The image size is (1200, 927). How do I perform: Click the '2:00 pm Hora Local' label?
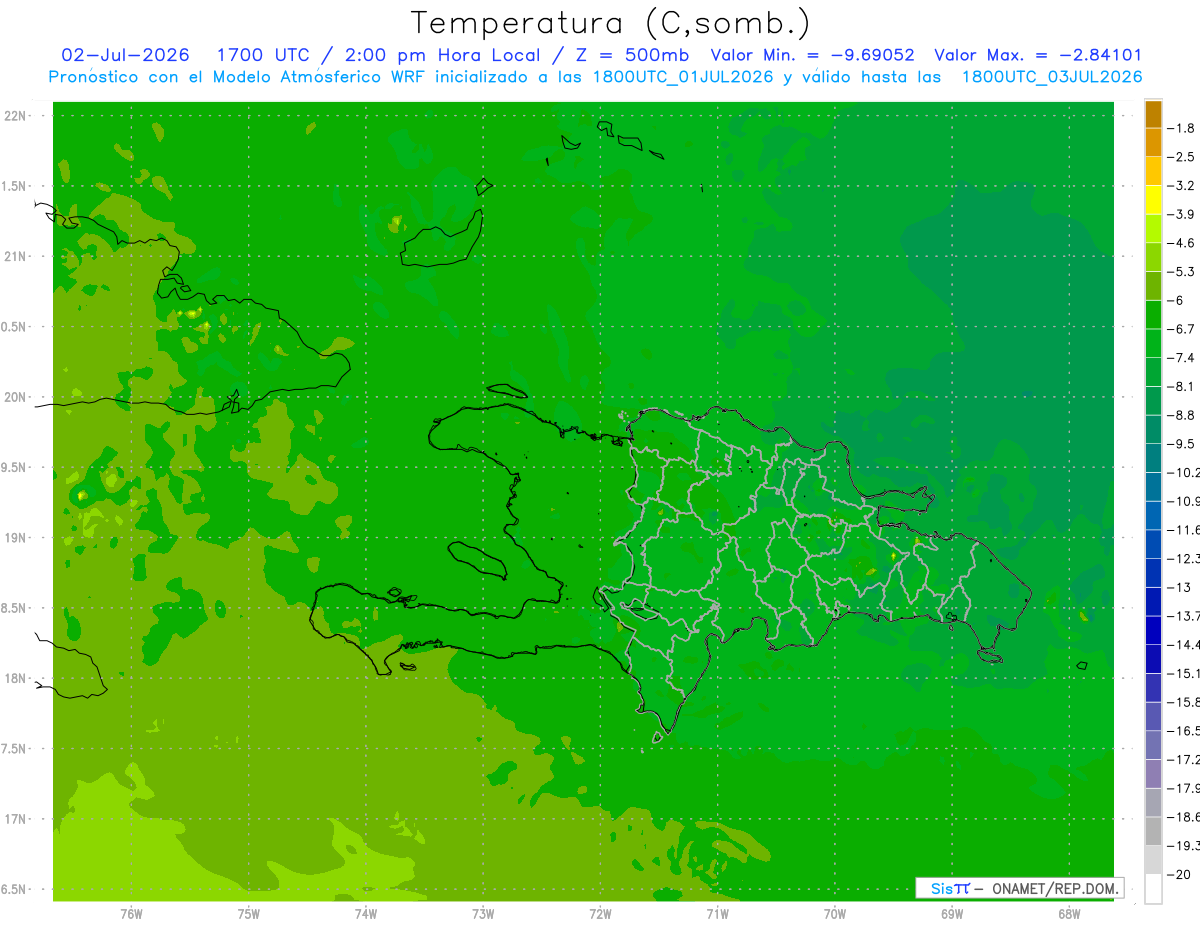[441, 55]
